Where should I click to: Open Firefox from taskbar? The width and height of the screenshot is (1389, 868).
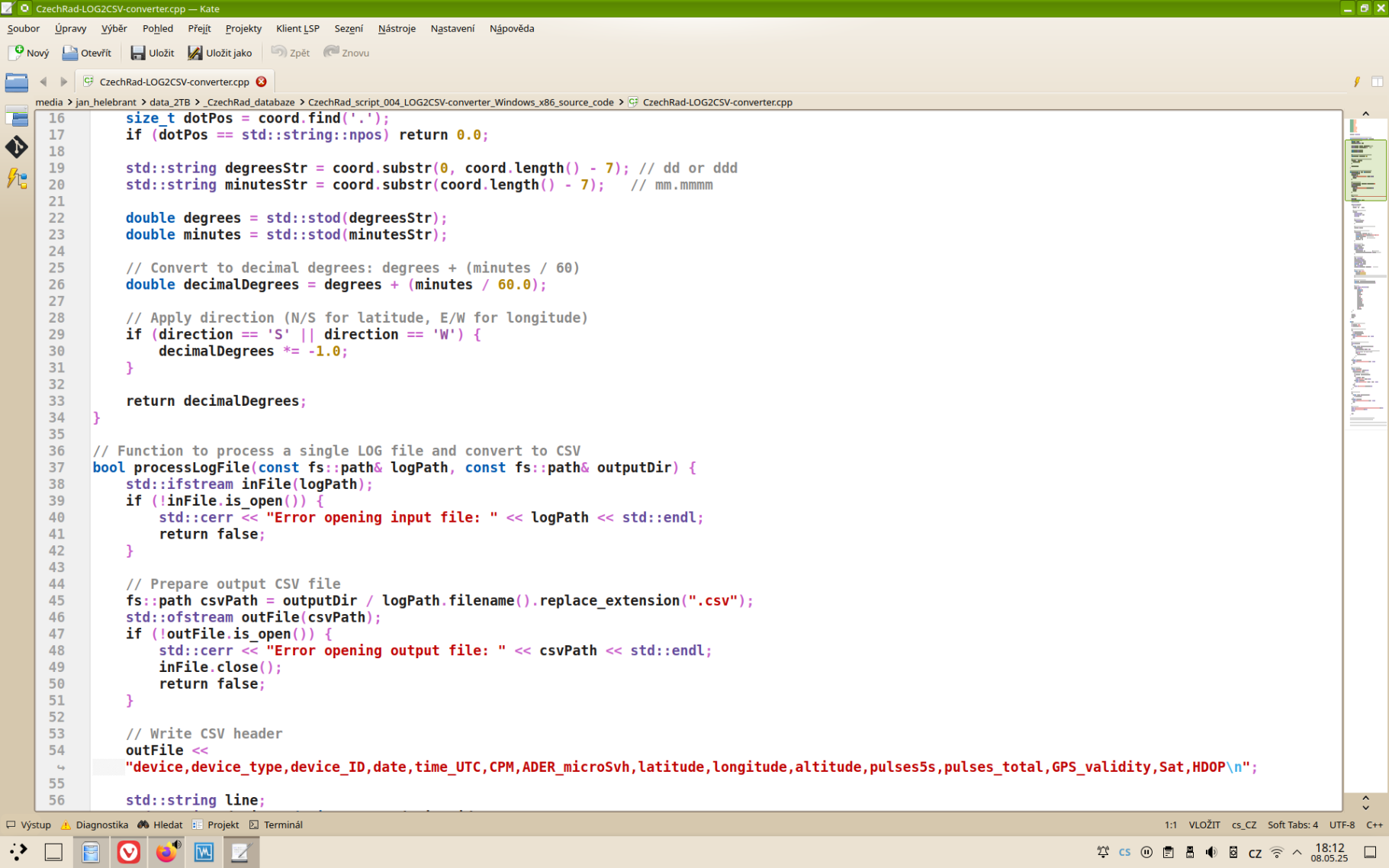(166, 852)
